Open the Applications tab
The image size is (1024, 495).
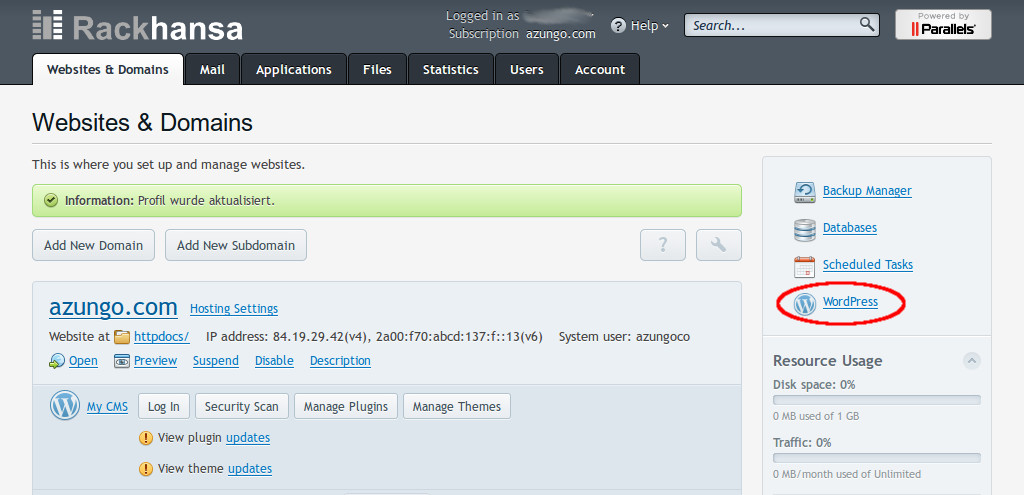(x=294, y=69)
